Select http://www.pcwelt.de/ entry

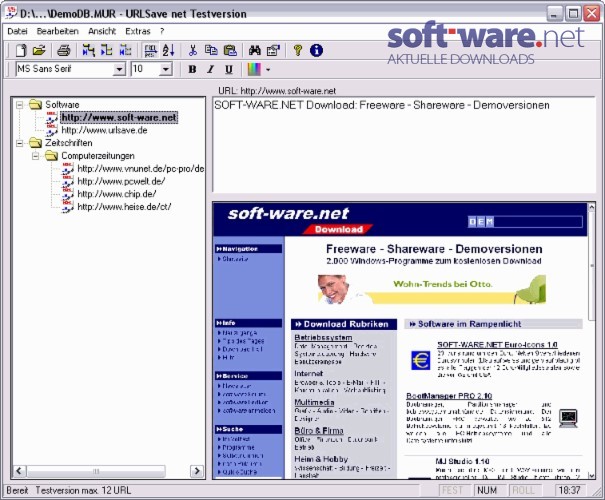pyautogui.click(x=121, y=181)
